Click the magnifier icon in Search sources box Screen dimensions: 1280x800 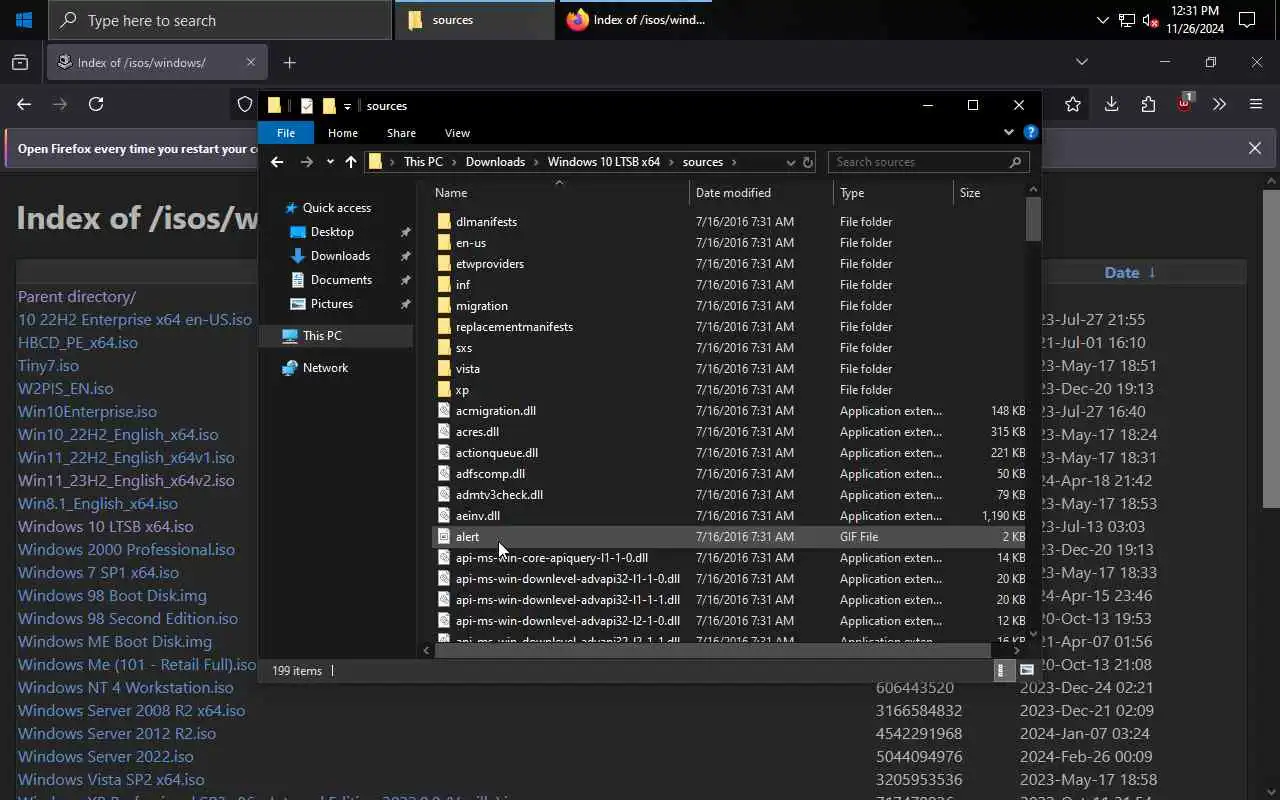(1015, 162)
